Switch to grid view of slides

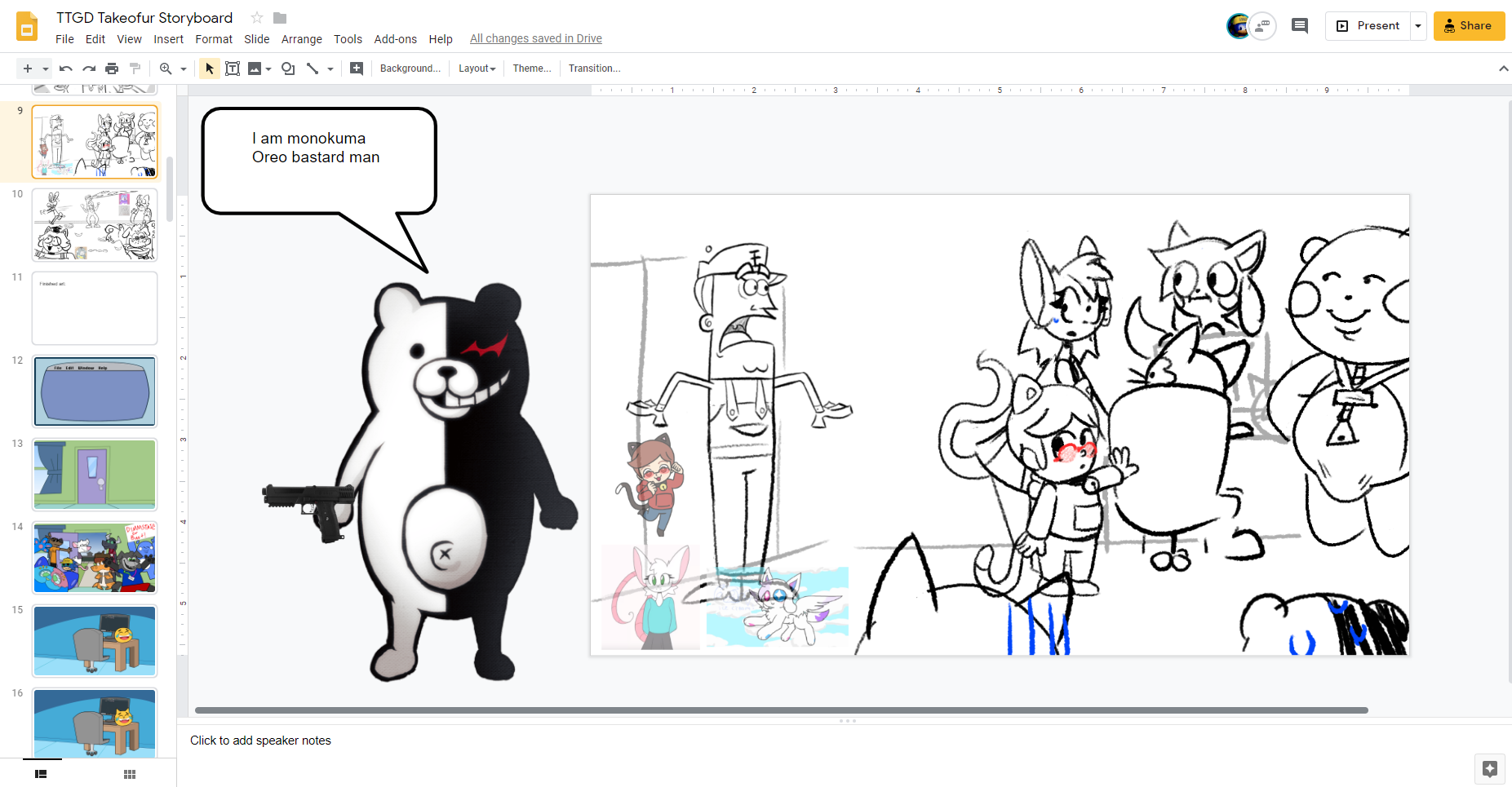click(x=130, y=774)
